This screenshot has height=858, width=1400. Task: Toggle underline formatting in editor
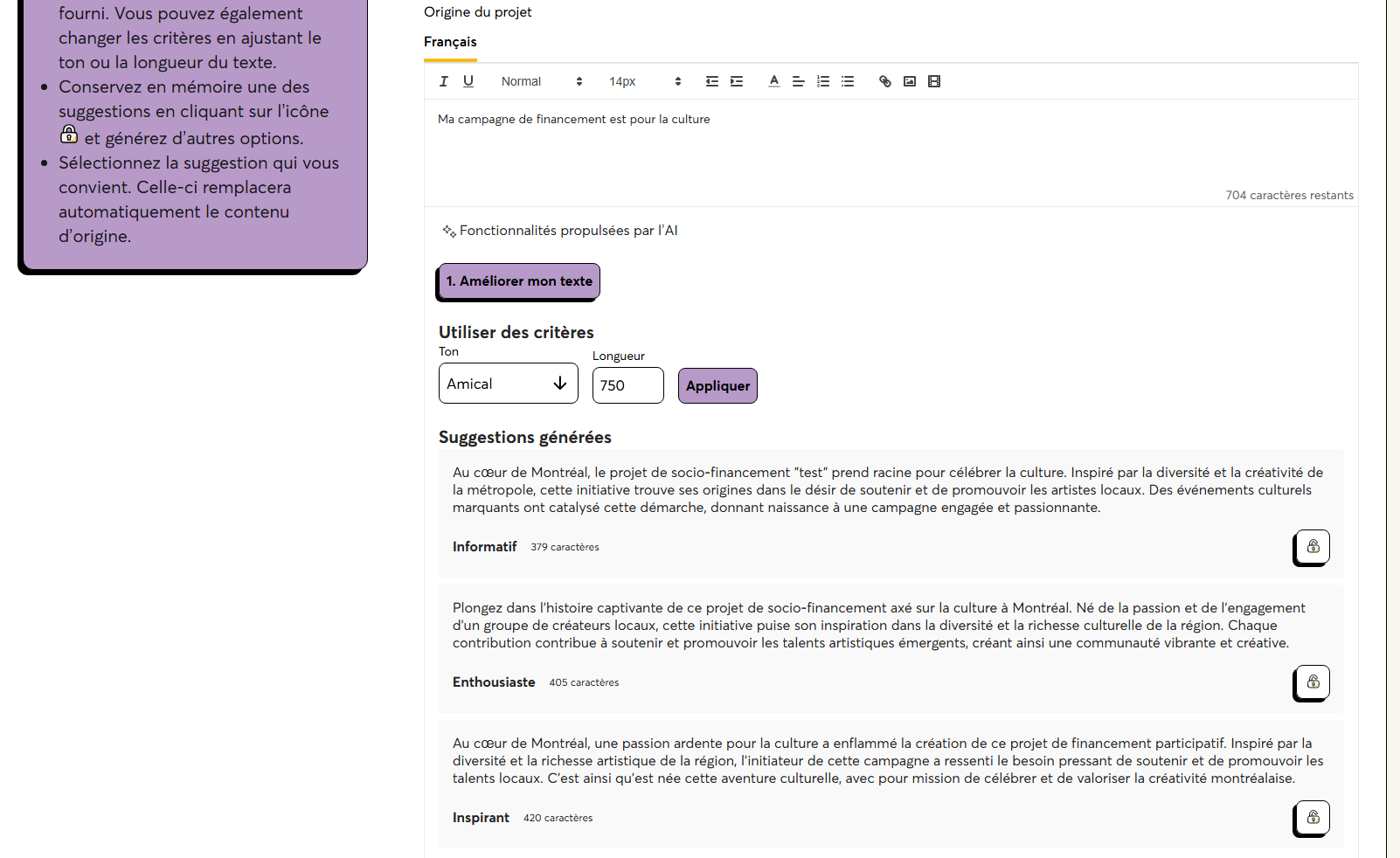468,81
